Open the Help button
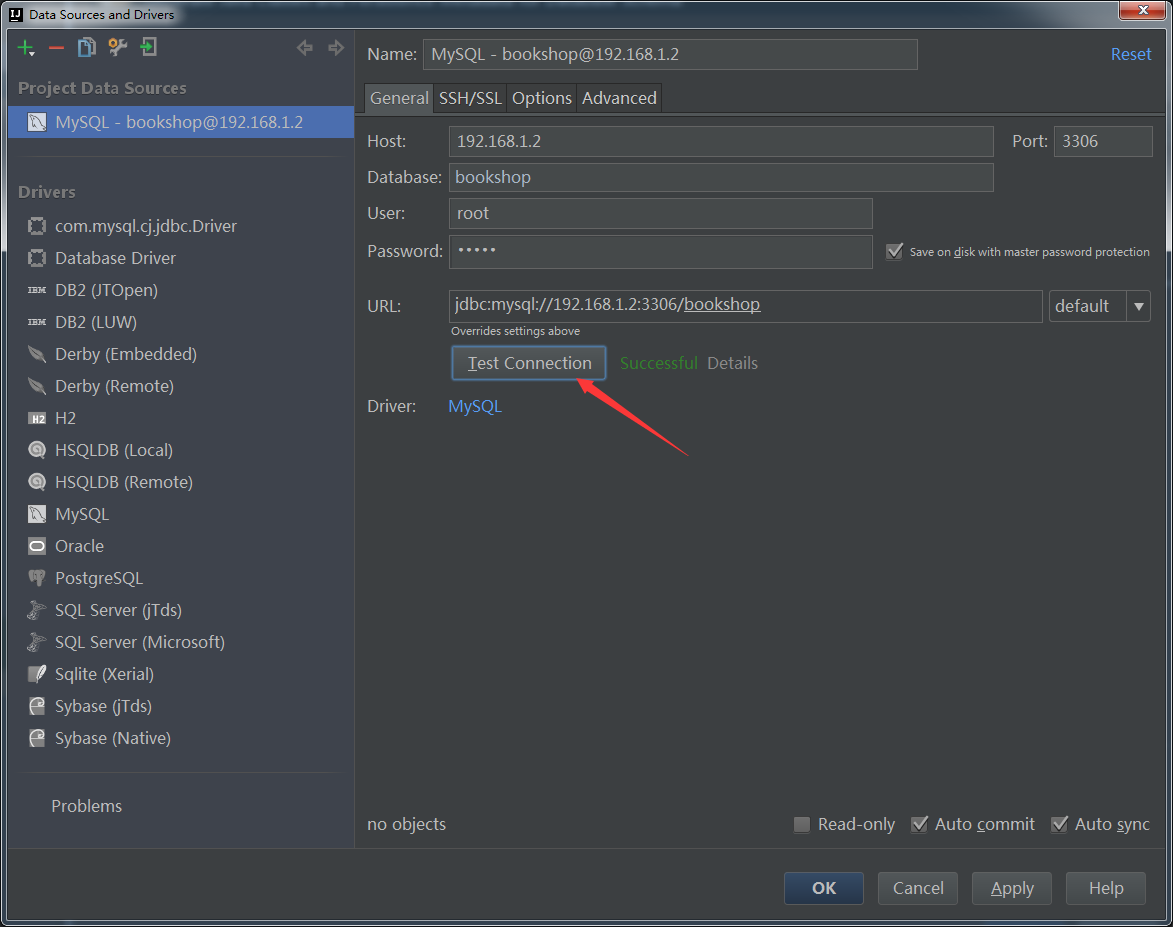The width and height of the screenshot is (1173, 927). pos(1106,888)
